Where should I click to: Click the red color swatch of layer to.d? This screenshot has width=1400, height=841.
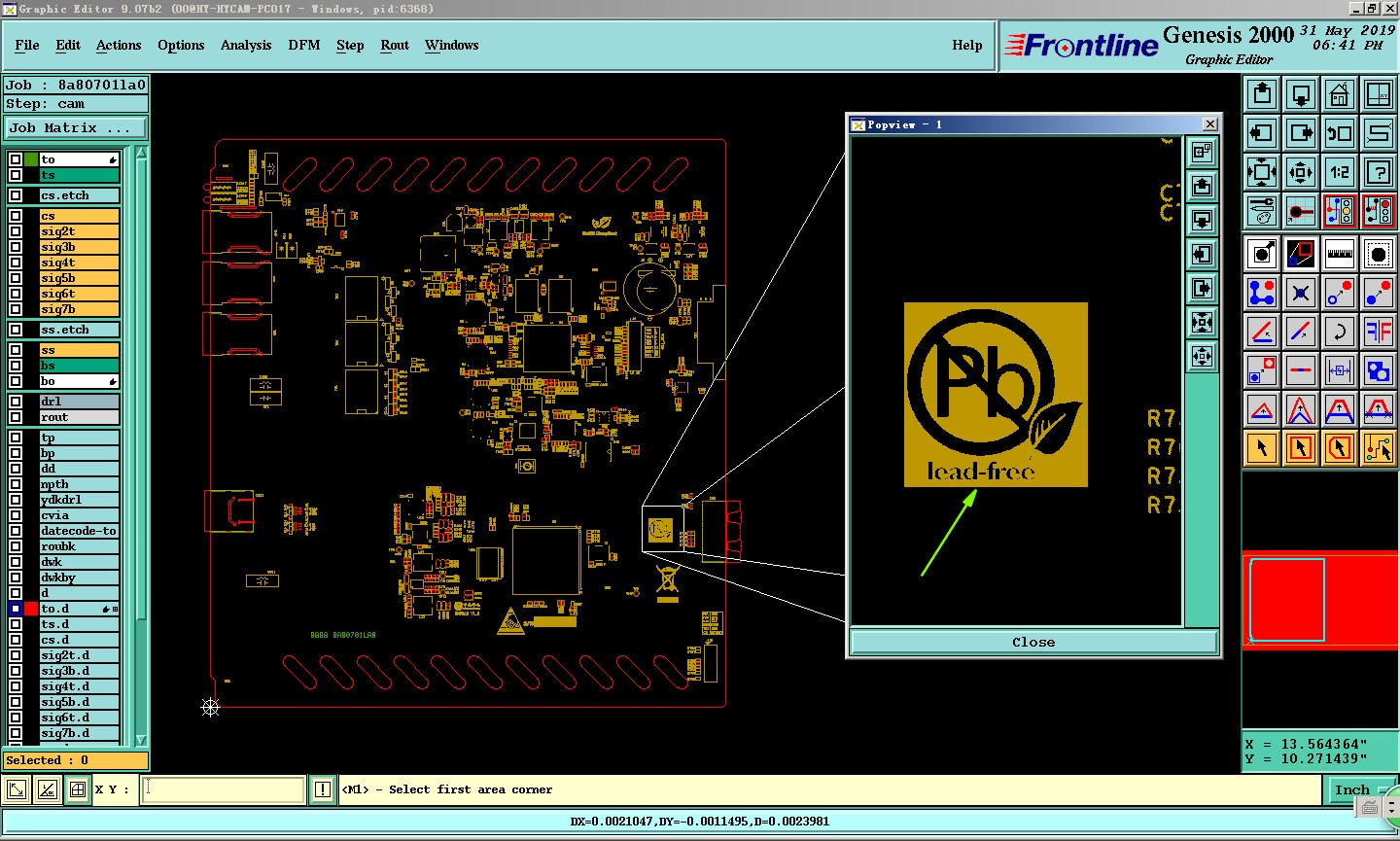pyautogui.click(x=31, y=609)
